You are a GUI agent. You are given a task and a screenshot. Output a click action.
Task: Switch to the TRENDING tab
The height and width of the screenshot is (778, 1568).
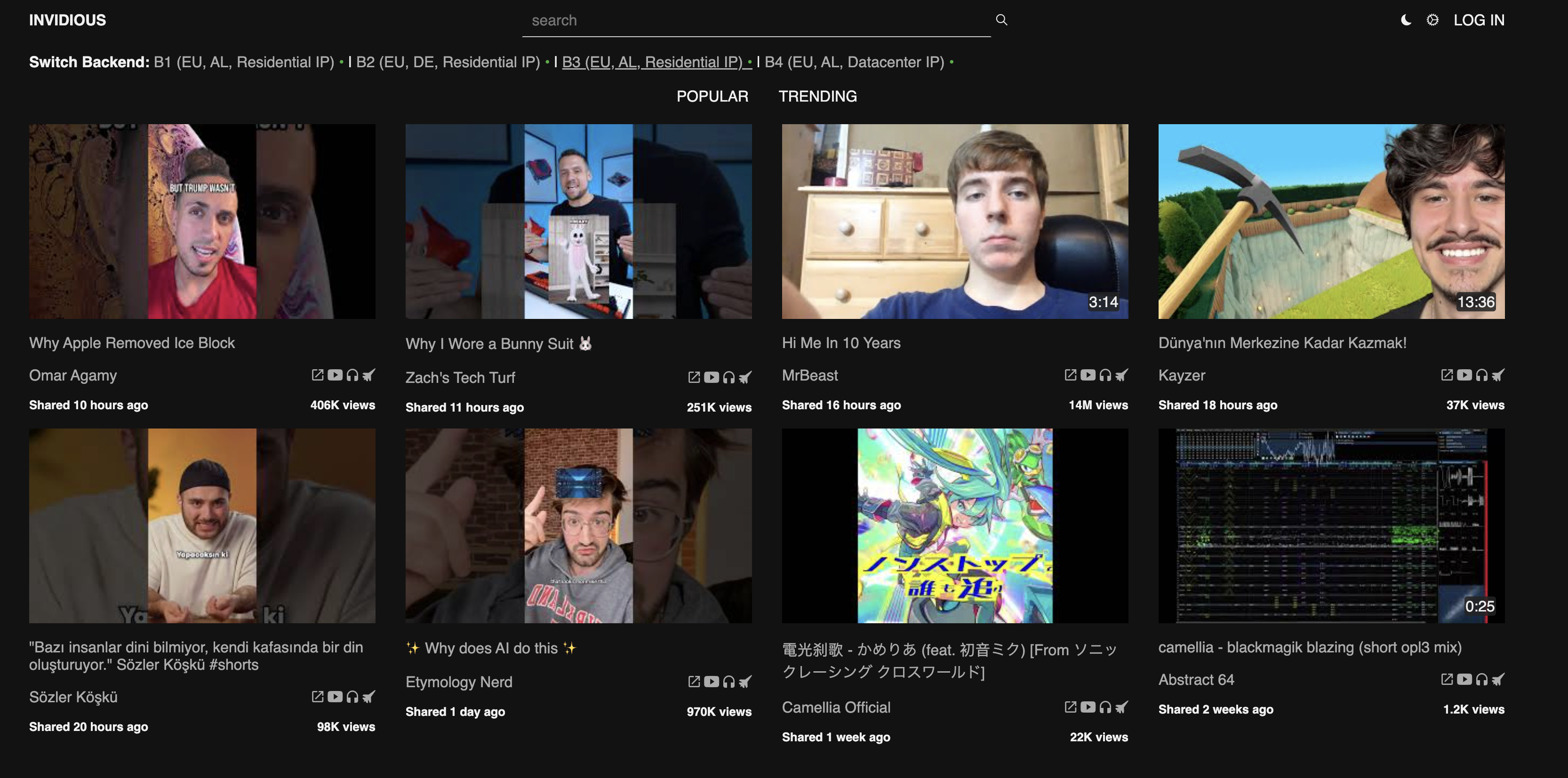click(x=817, y=96)
